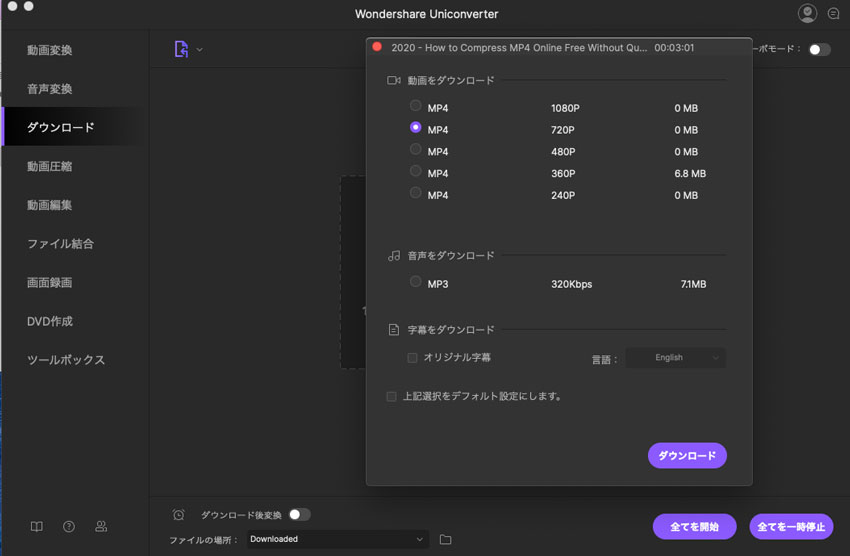Open the user account profile icon
The image size is (850, 556).
807,13
